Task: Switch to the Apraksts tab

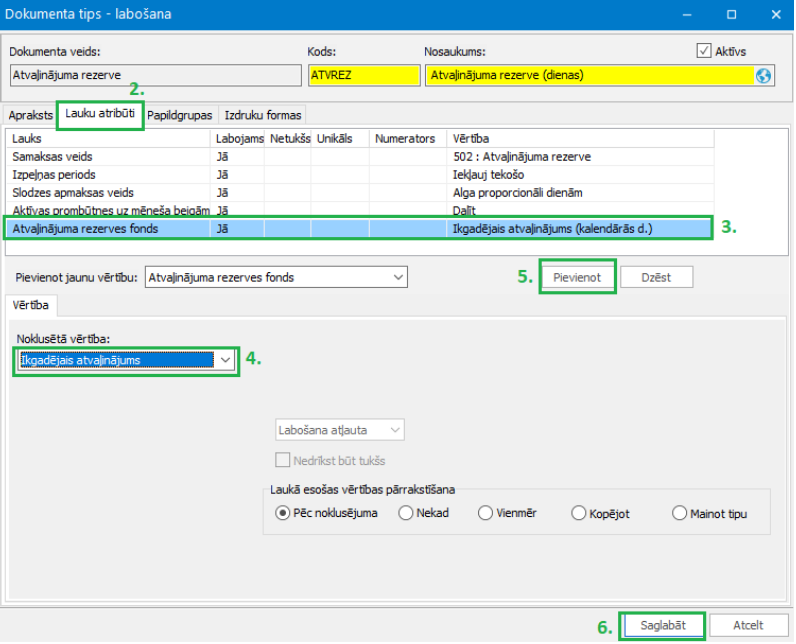Action: click(30, 115)
